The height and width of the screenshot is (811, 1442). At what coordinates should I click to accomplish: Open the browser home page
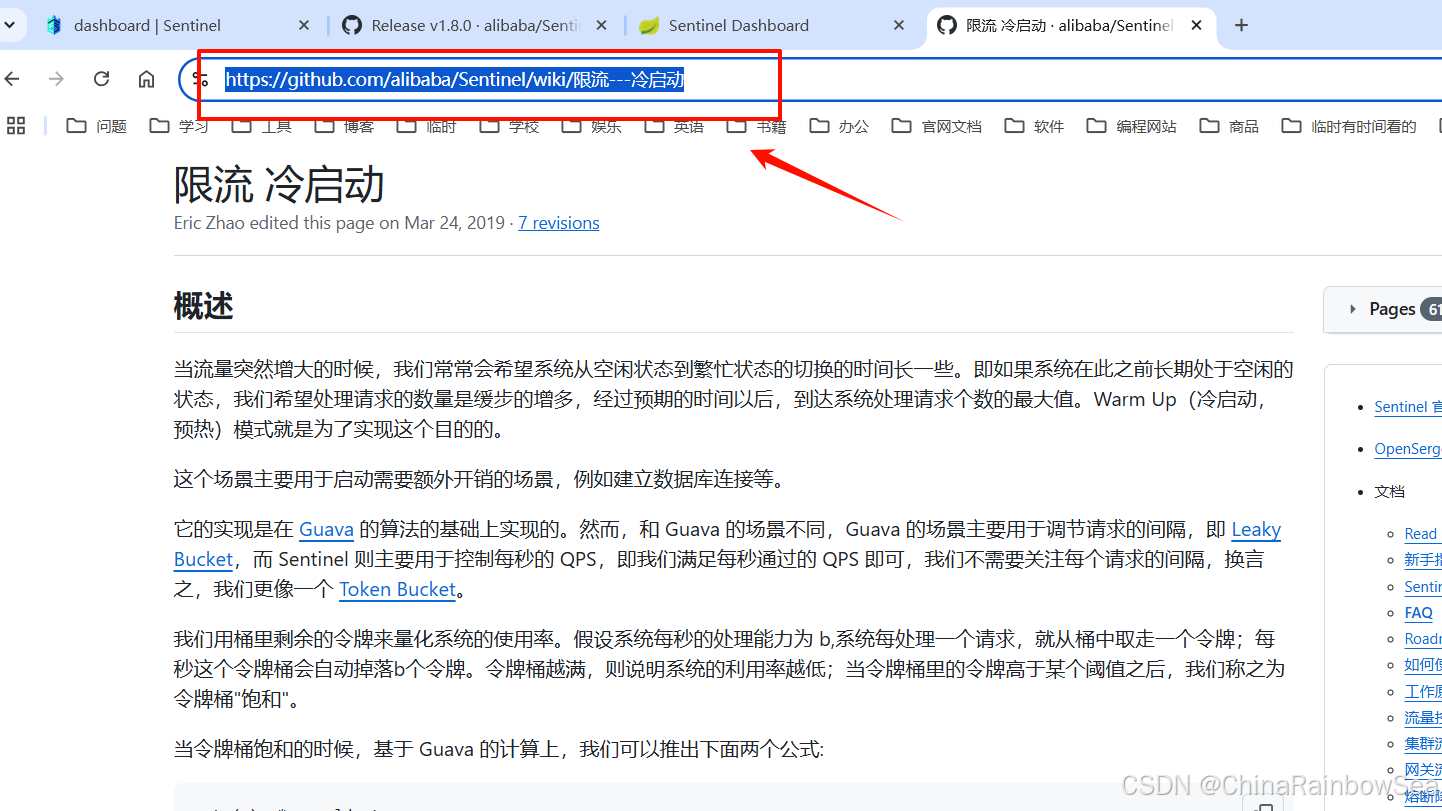click(146, 79)
